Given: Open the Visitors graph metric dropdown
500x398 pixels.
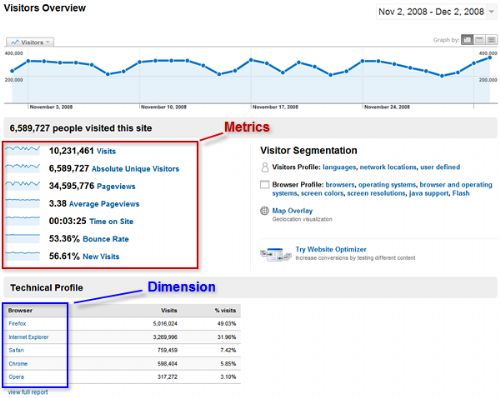Looking at the screenshot, I should click(30, 42).
